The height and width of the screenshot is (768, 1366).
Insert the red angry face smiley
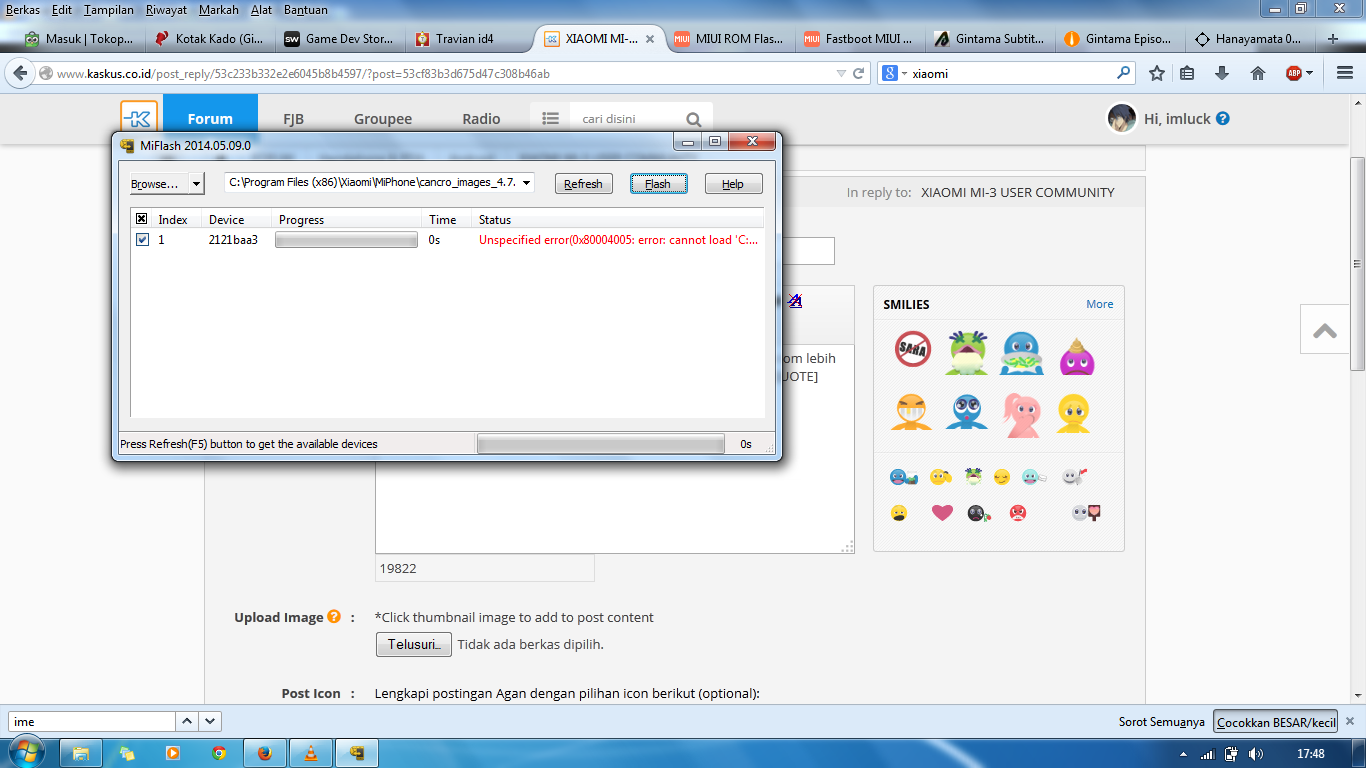1017,513
